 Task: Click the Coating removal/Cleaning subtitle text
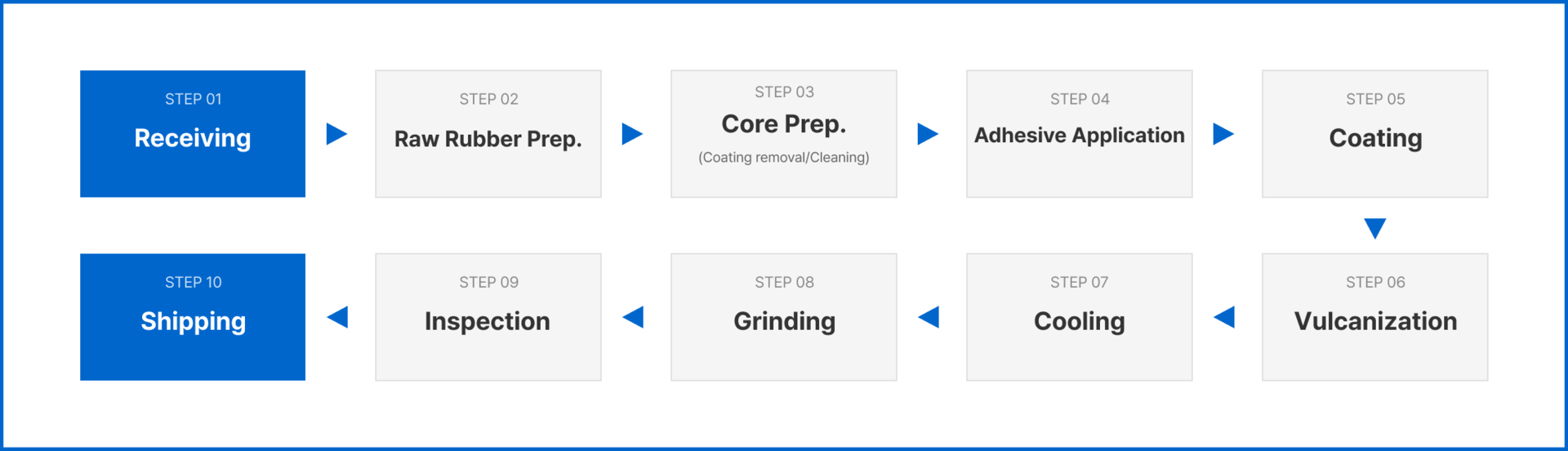(784, 158)
